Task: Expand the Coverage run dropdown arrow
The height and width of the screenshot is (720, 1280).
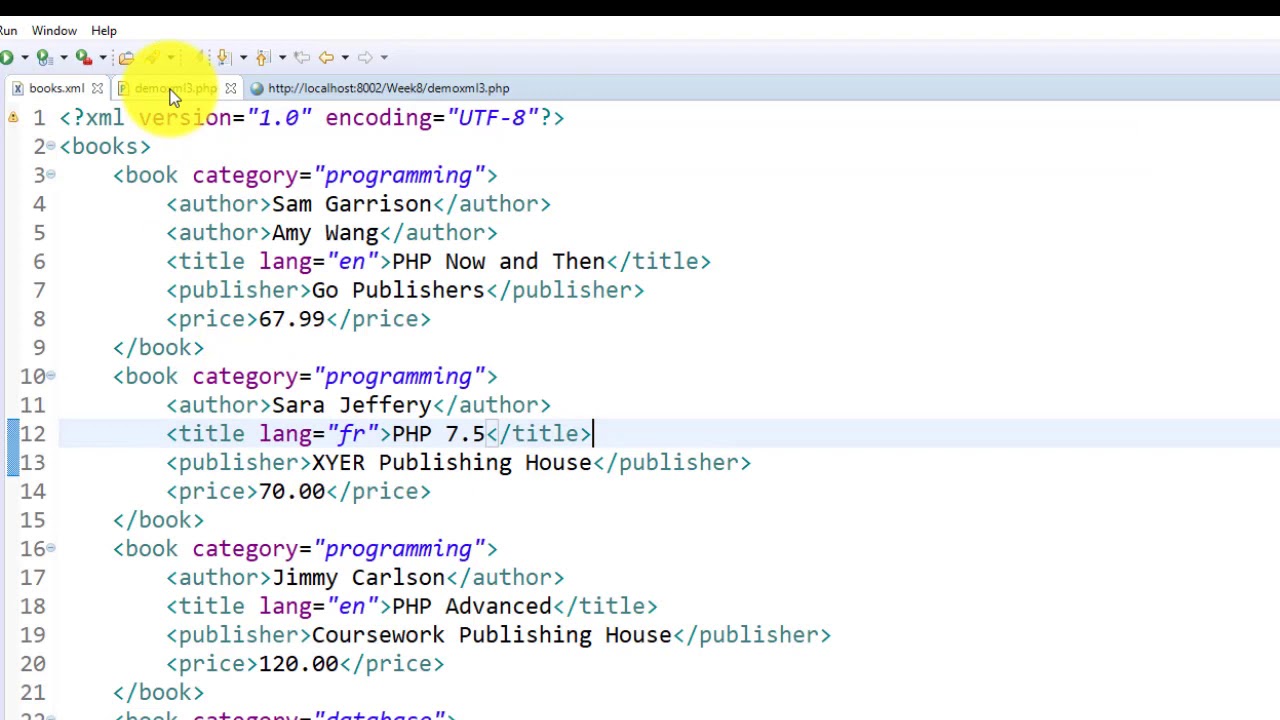Action: pyautogui.click(x=64, y=57)
